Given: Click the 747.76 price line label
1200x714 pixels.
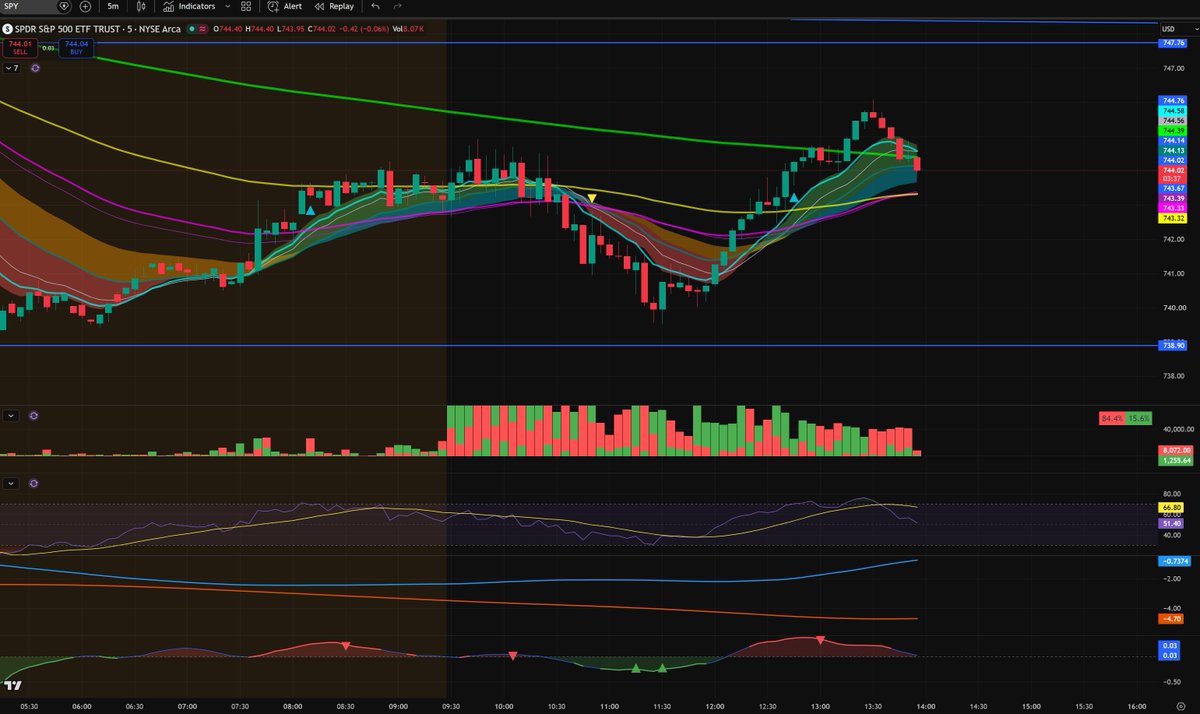Looking at the screenshot, I should (1172, 43).
